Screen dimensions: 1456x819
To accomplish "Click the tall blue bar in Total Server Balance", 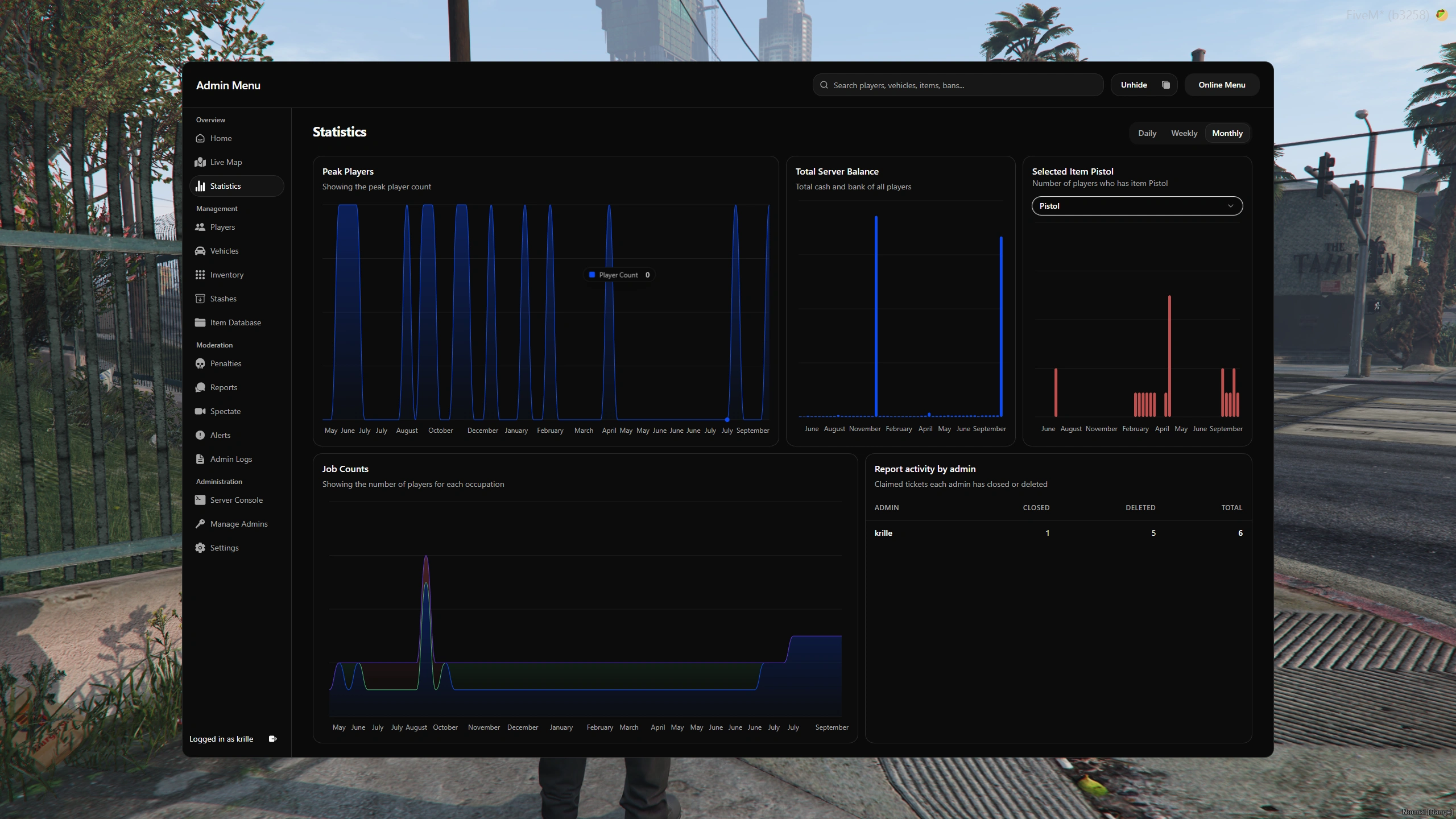I will pyautogui.click(x=876, y=316).
